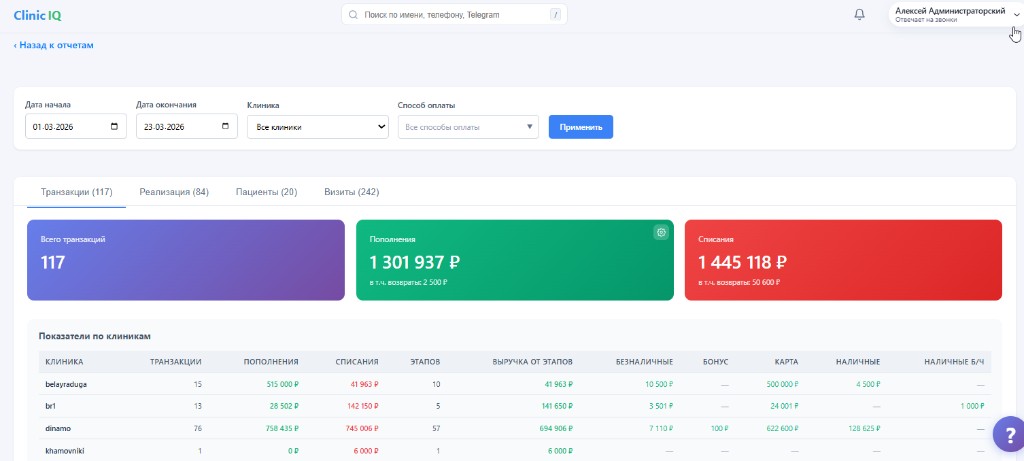Select the Визиты (242) tab
This screenshot has height=461, width=1024.
pos(351,192)
